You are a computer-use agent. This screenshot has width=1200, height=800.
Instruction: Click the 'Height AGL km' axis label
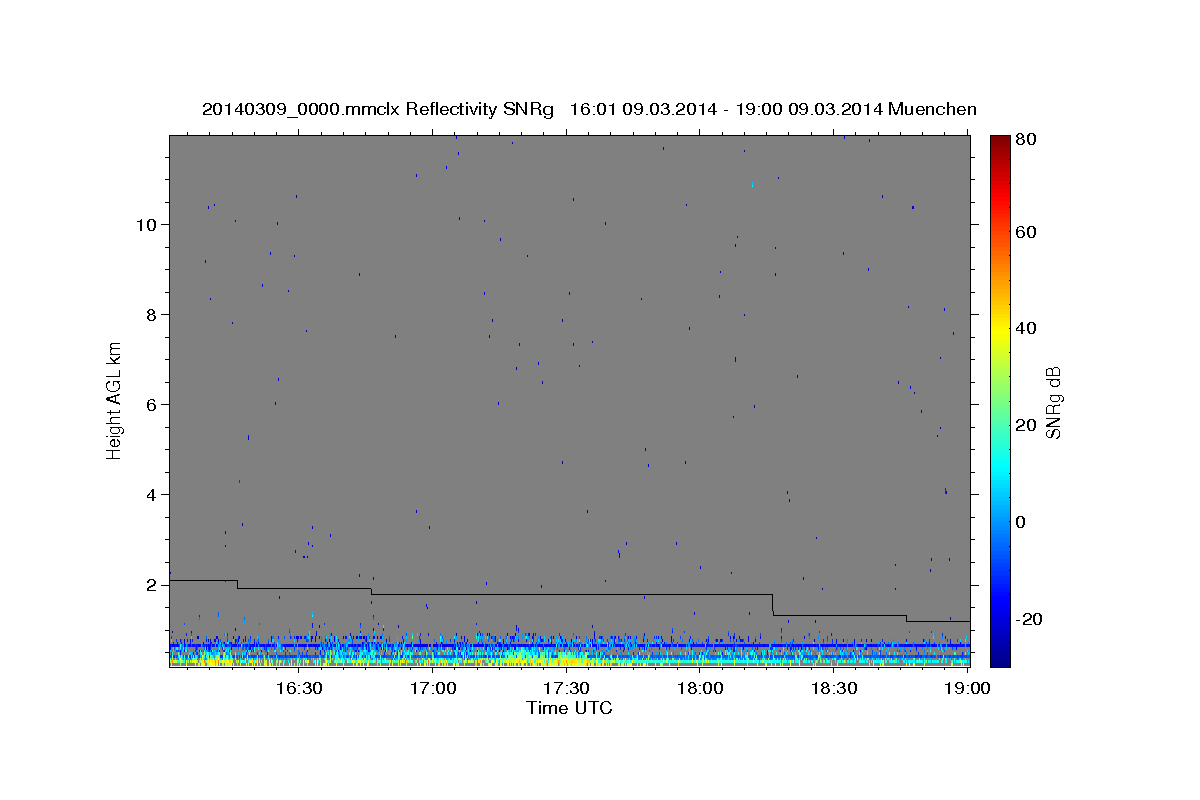pos(114,400)
